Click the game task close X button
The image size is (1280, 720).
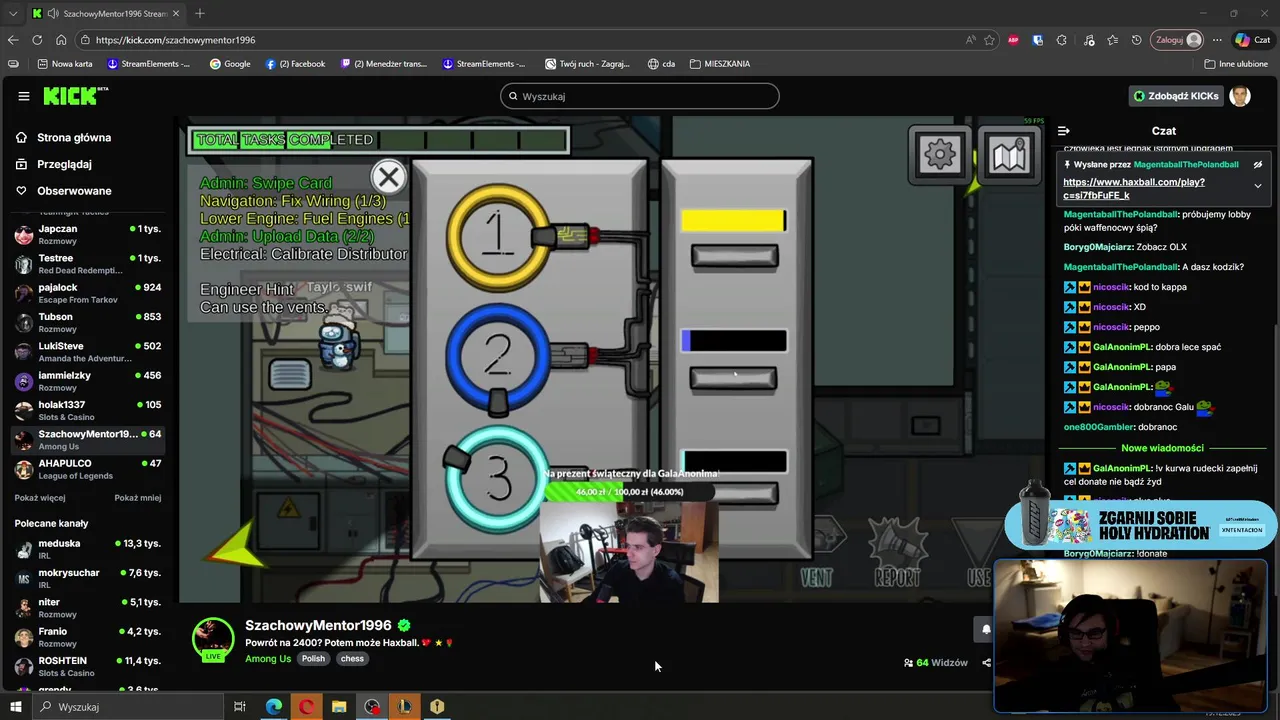coord(388,177)
